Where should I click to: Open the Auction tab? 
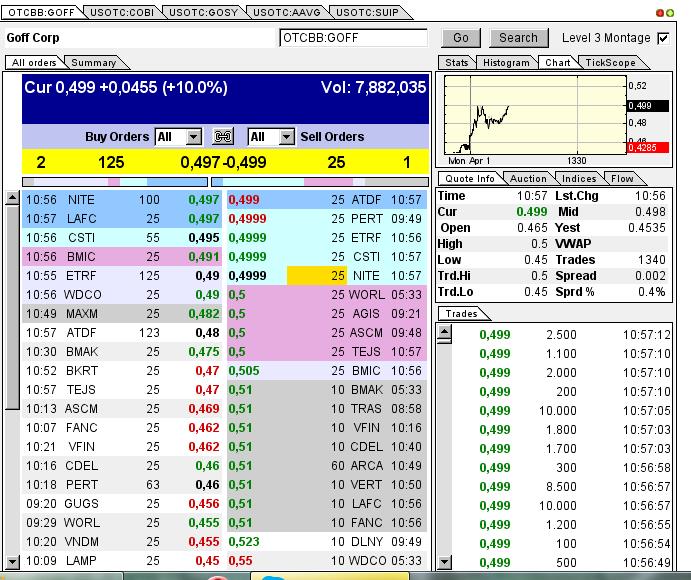coord(528,178)
